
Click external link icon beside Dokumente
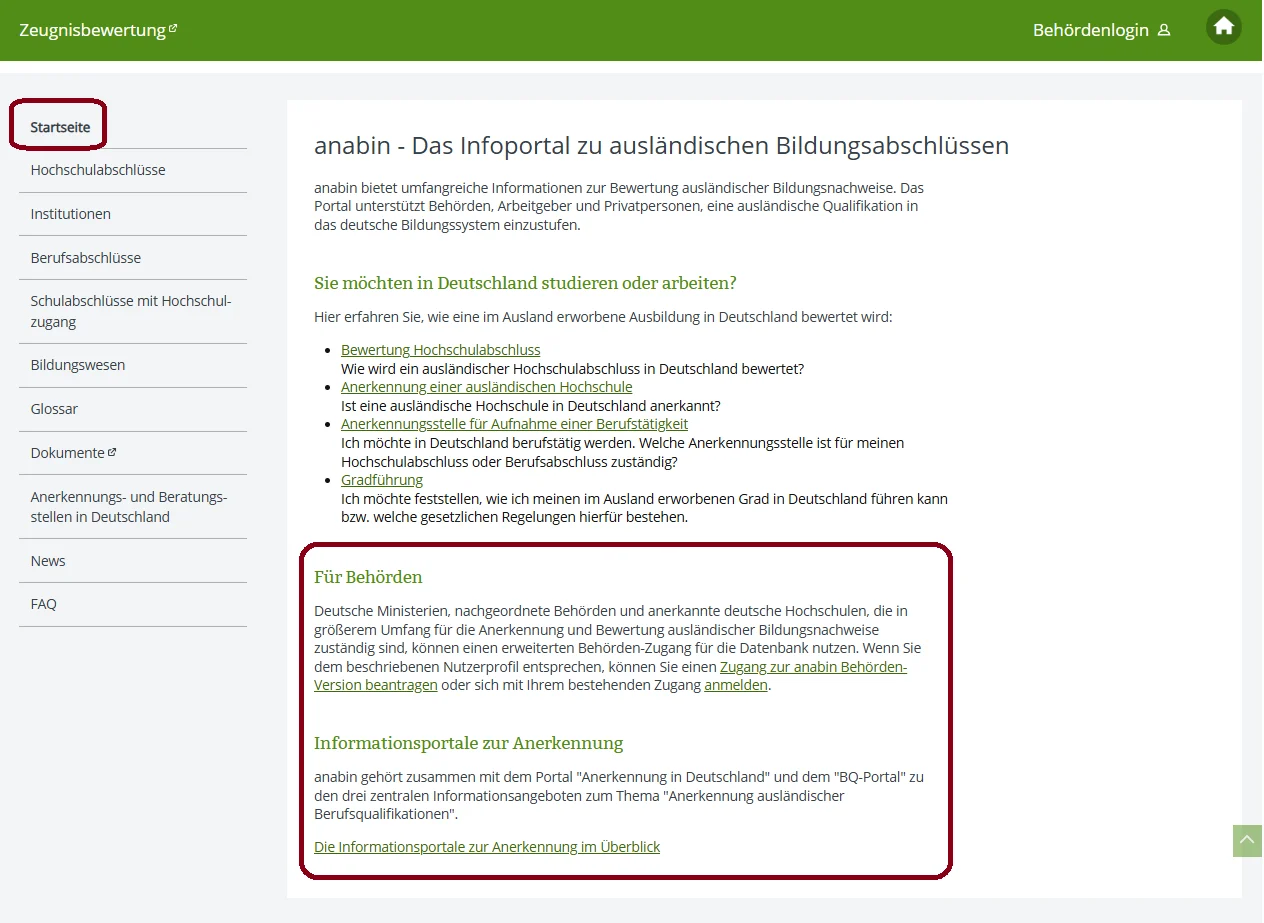tap(112, 452)
